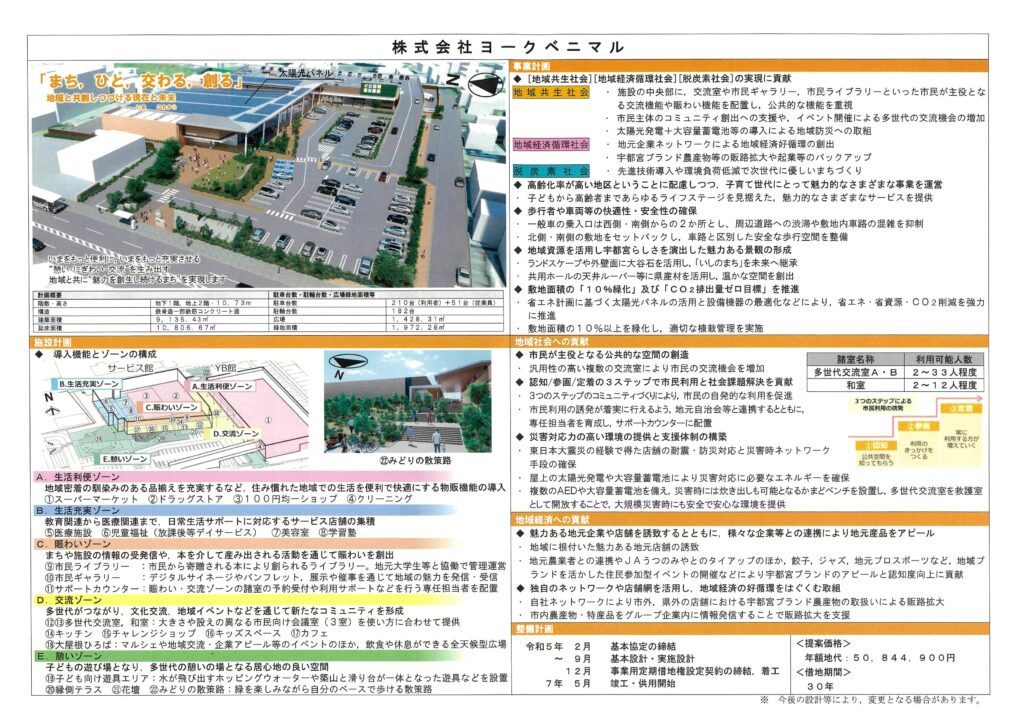1024x724 pixels.
Task: Click B.生活充実ゾーン label on zone map
Action: click(89, 384)
